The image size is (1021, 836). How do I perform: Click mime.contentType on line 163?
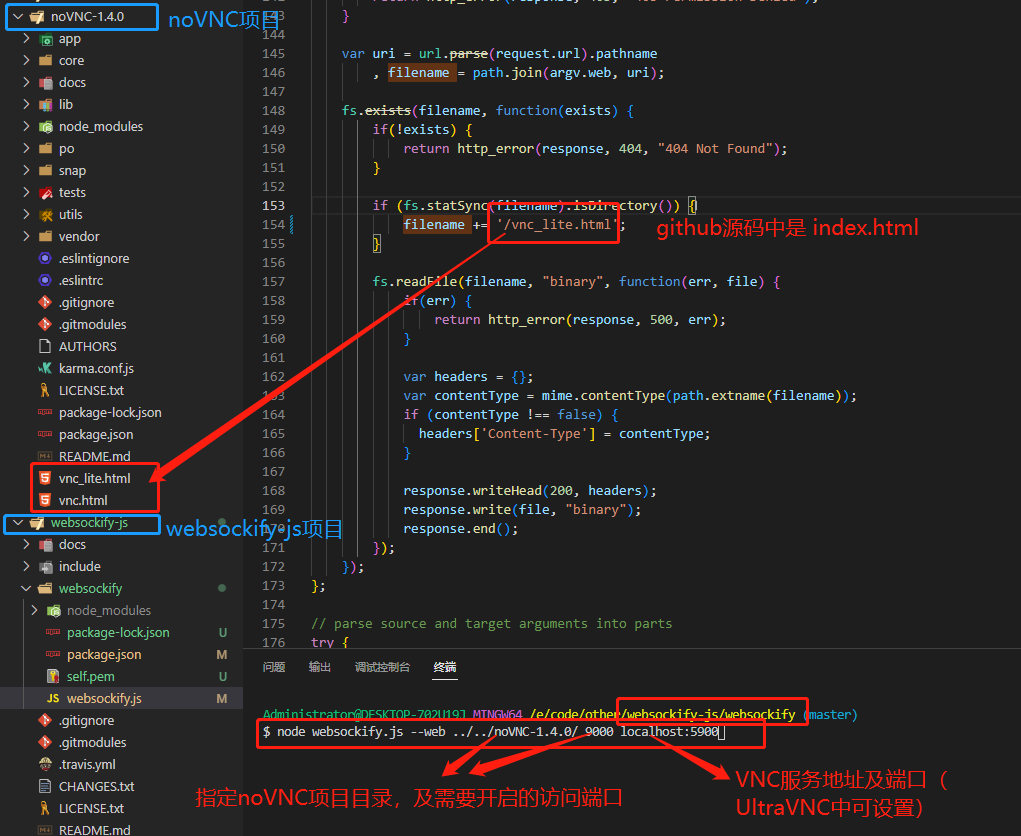603,396
